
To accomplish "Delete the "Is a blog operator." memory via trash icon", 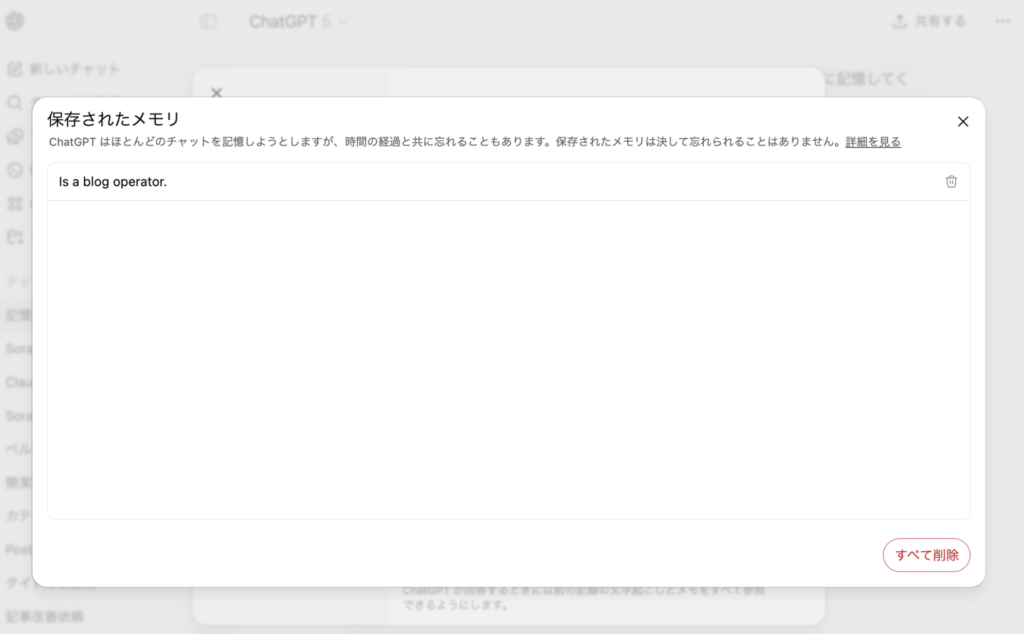I will coord(951,182).
